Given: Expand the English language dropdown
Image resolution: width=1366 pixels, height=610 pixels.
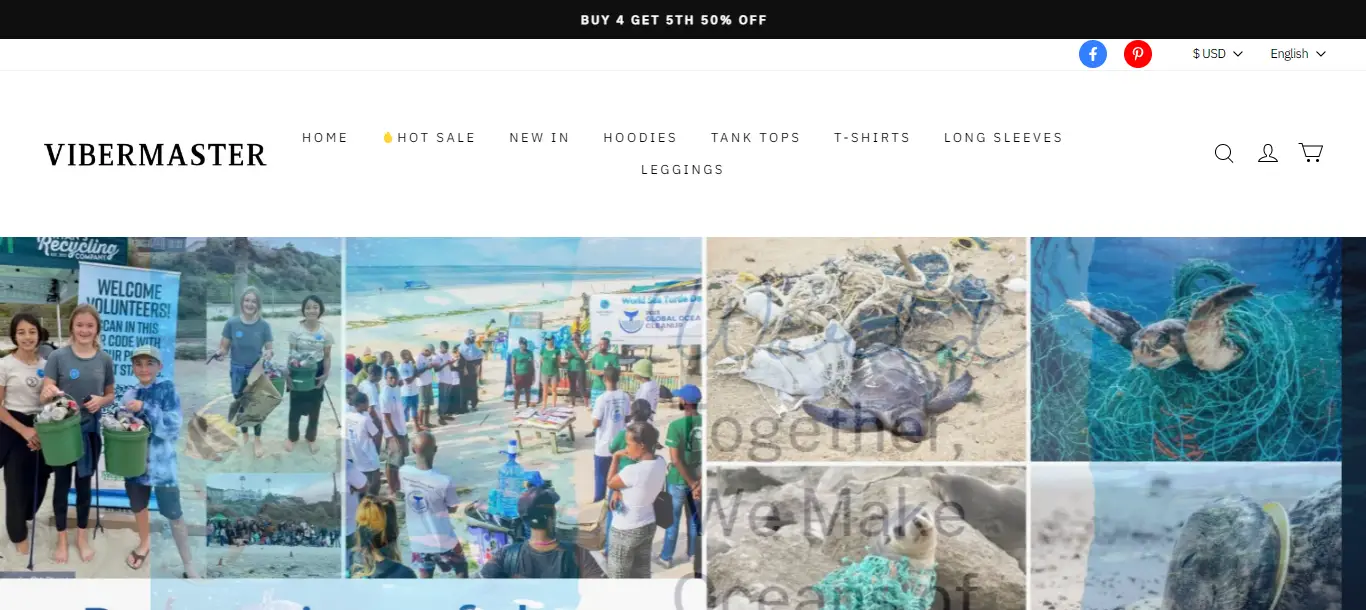Looking at the screenshot, I should [x=1298, y=54].
